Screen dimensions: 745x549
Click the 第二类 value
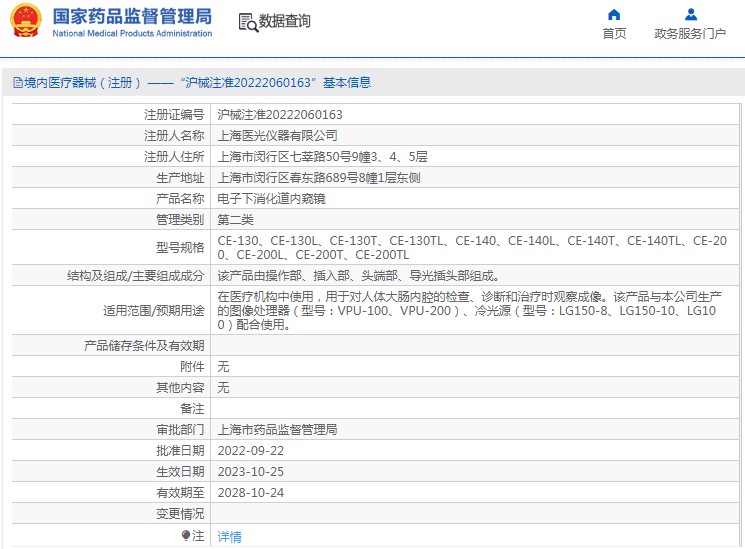236,220
